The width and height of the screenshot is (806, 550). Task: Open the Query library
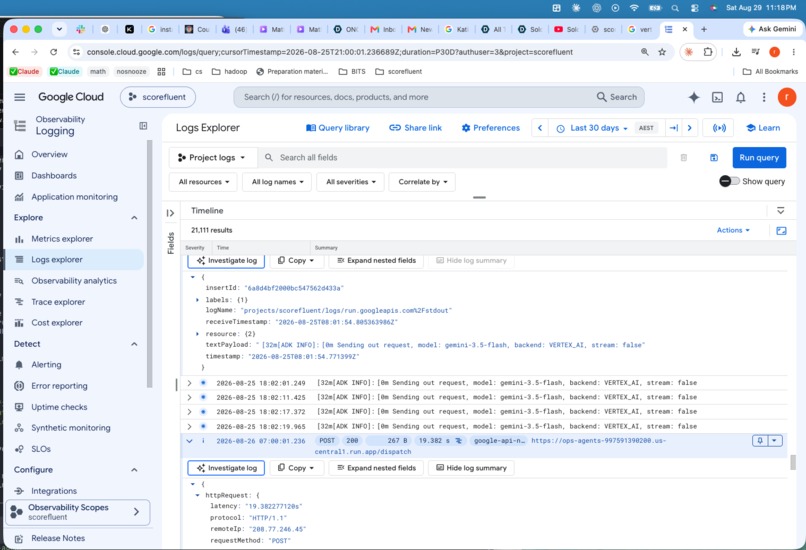[x=338, y=128]
